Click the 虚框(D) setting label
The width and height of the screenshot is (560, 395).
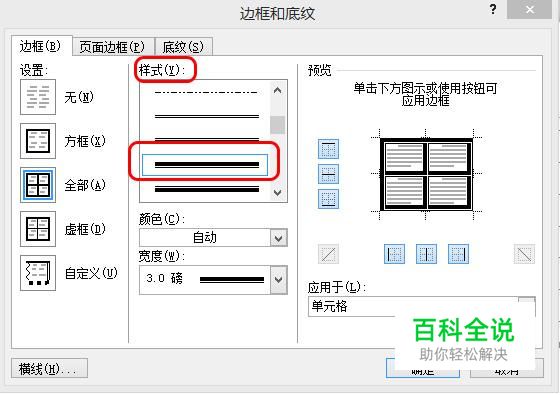(x=85, y=229)
